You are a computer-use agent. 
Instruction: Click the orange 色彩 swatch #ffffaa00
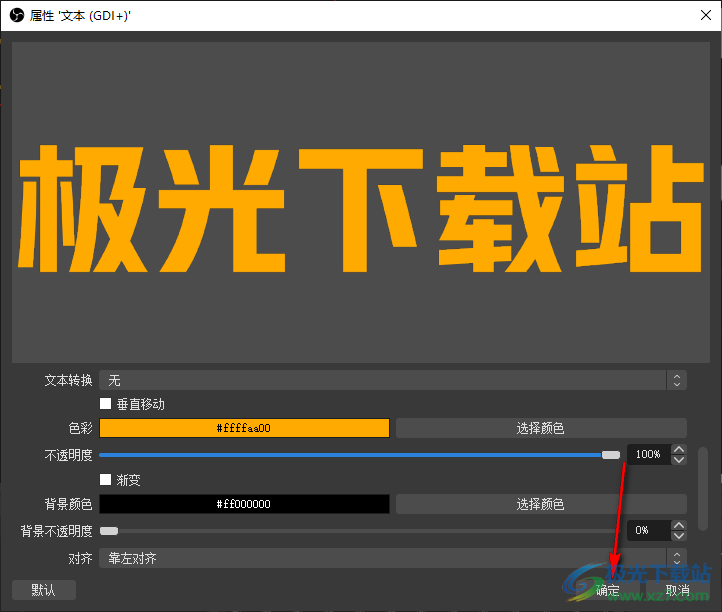(244, 428)
